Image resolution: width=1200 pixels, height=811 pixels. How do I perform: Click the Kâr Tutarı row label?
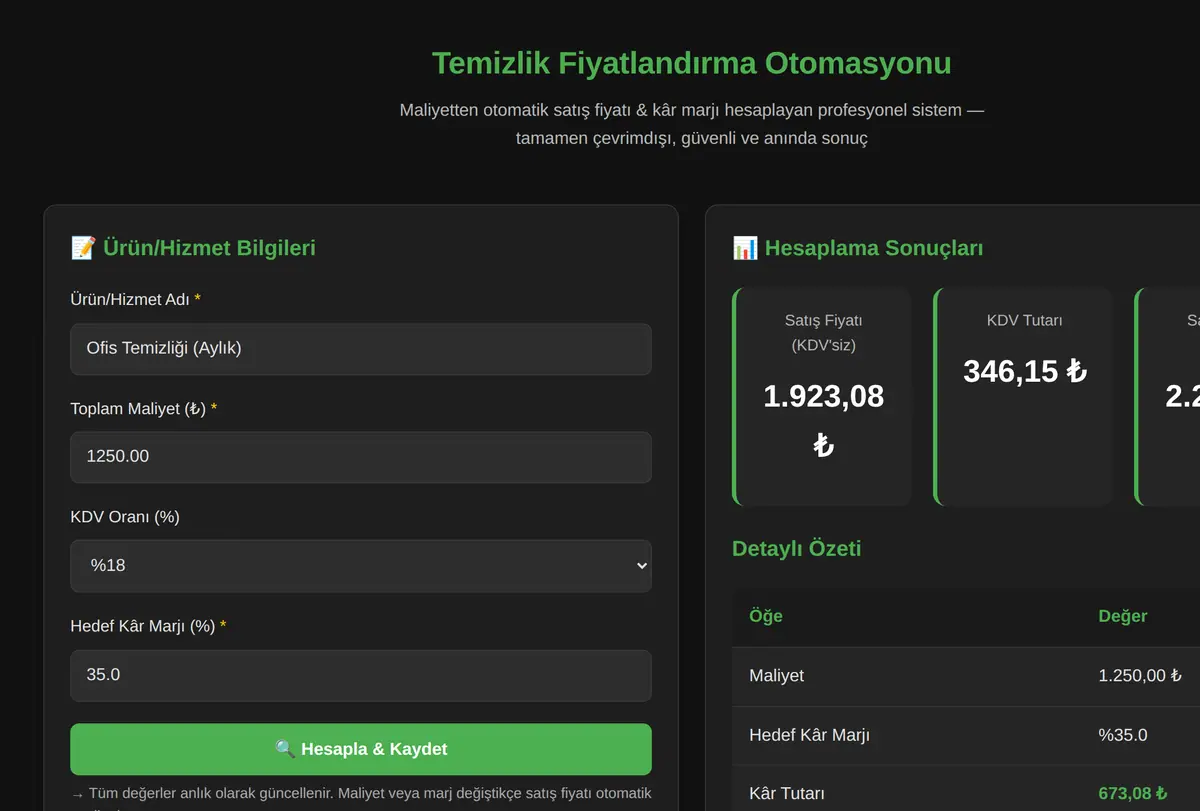coord(787,793)
